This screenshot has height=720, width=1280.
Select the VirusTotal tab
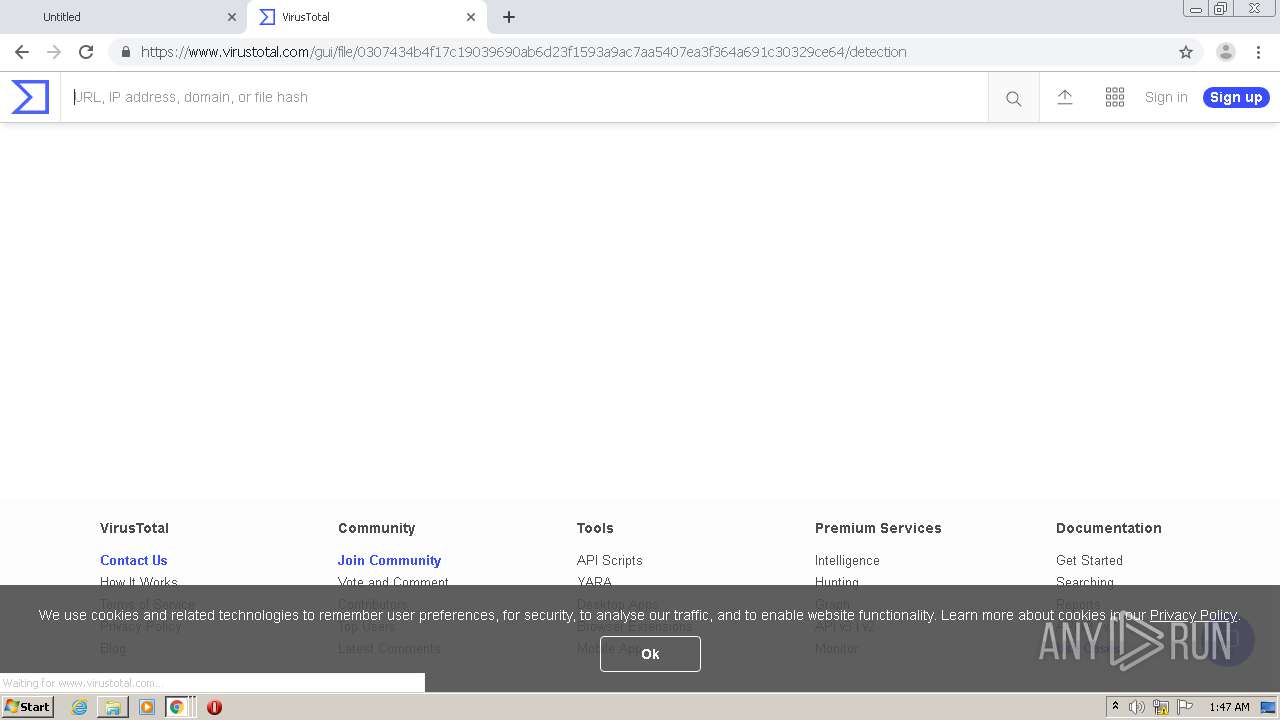click(367, 17)
